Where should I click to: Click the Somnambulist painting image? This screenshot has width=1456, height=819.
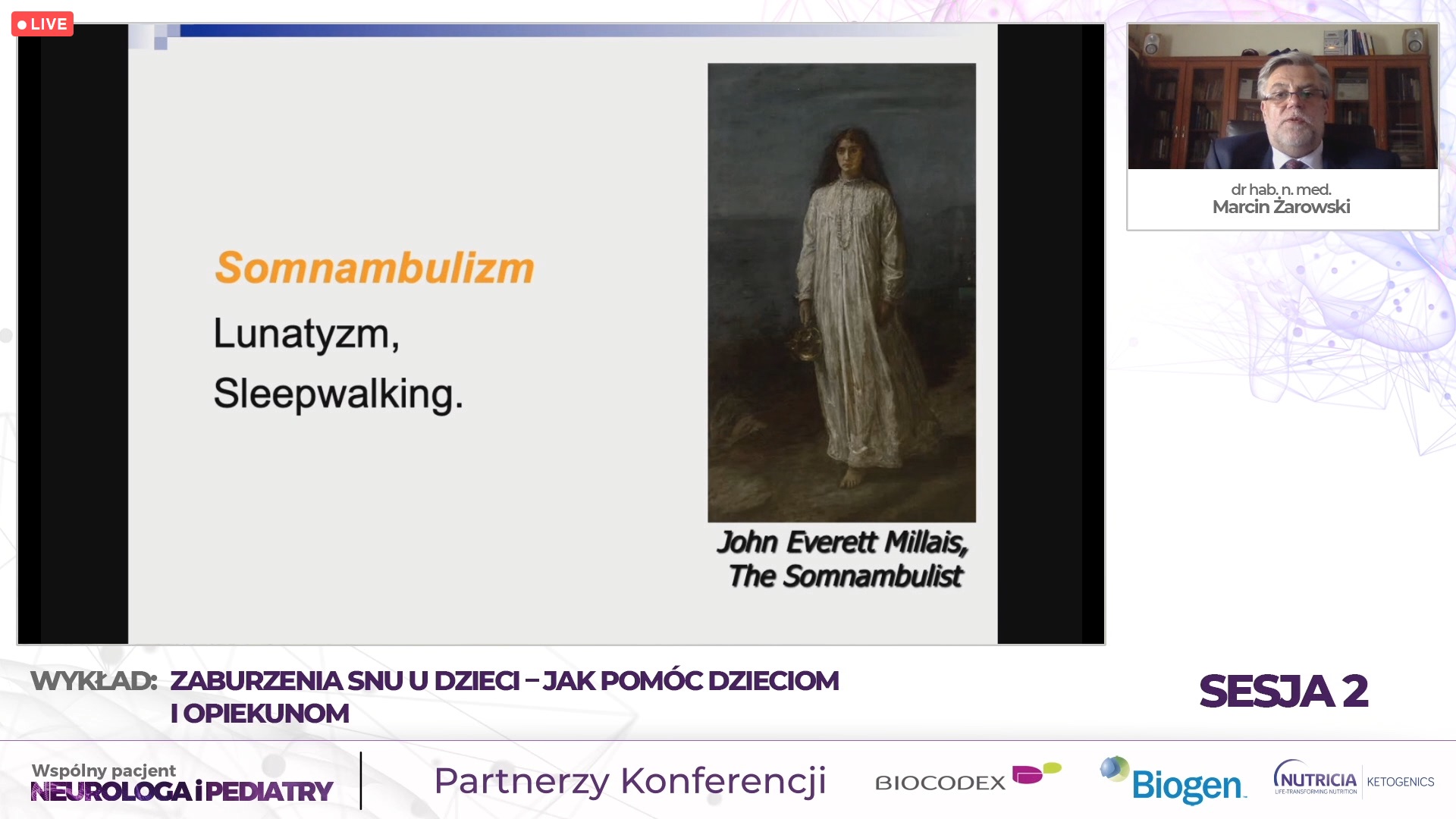(842, 293)
